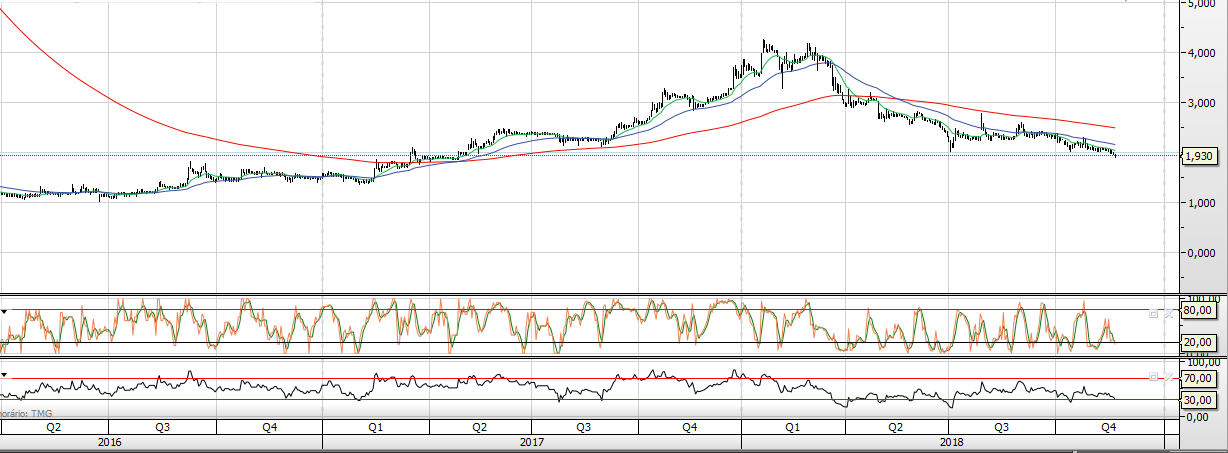This screenshot has width=1228, height=453.
Task: Click the 30,00 RSI level label
Action: point(1201,401)
